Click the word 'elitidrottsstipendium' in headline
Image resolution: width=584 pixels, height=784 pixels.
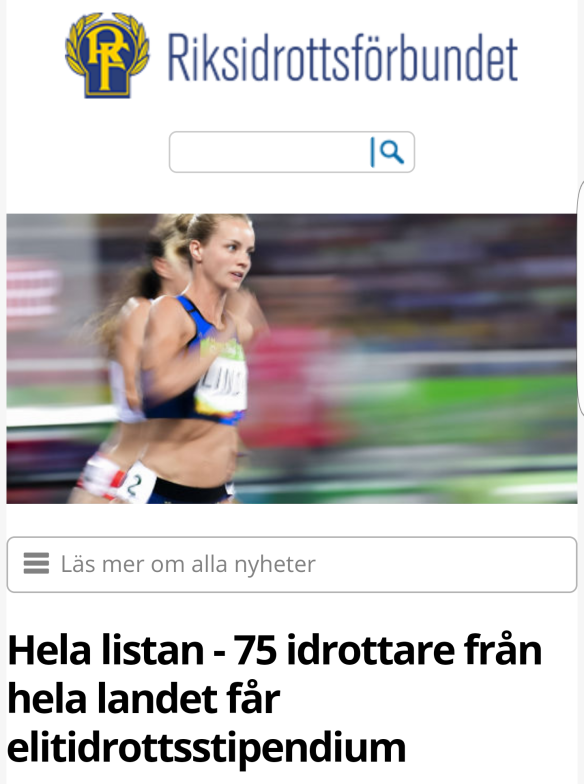[x=206, y=748]
